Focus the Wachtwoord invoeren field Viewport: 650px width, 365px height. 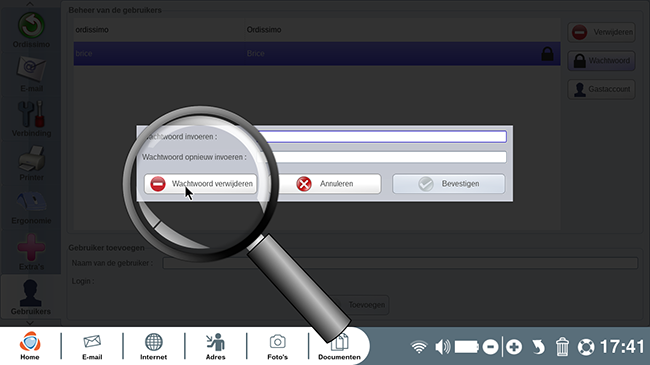pos(382,136)
